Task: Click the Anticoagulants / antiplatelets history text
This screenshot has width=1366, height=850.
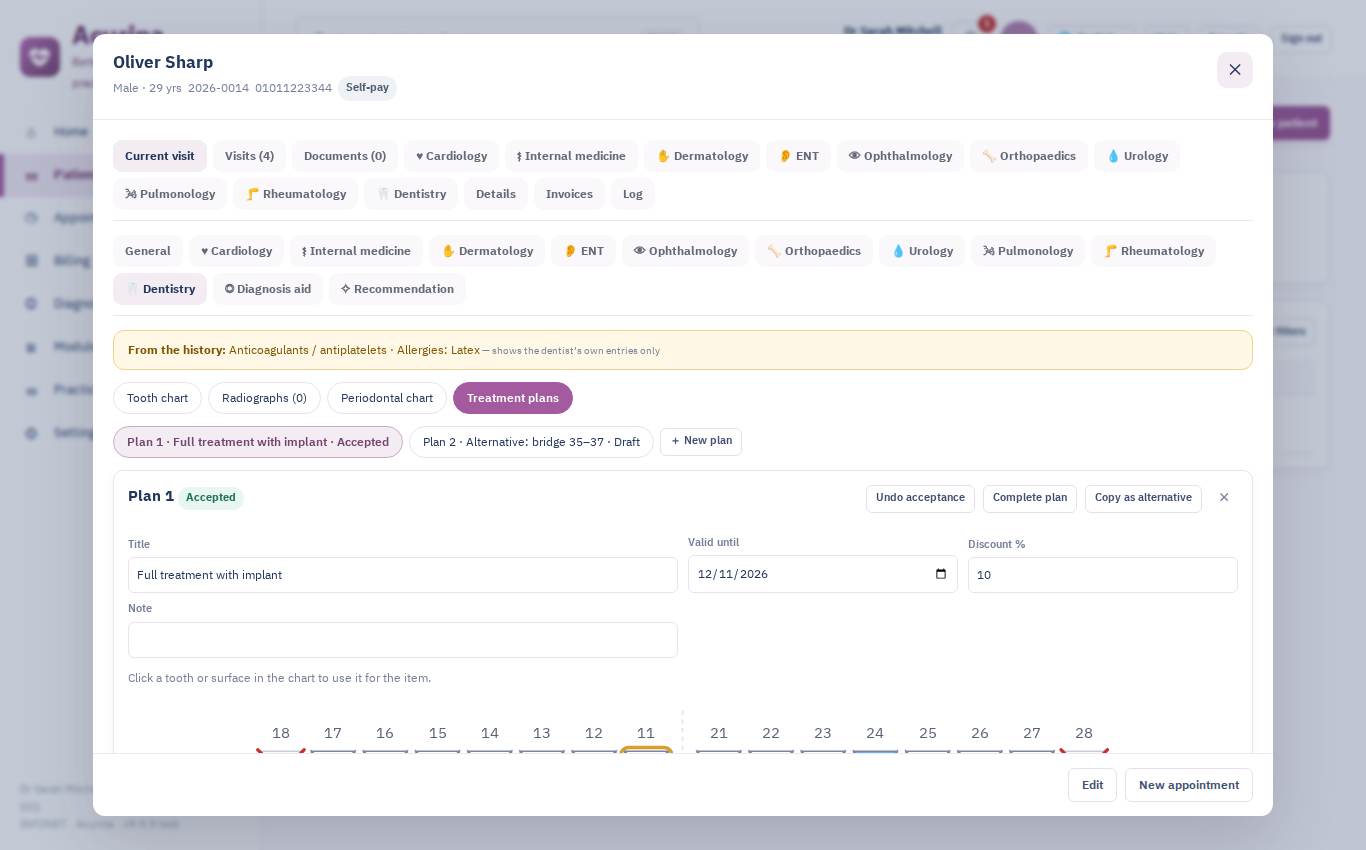Action: (x=308, y=350)
